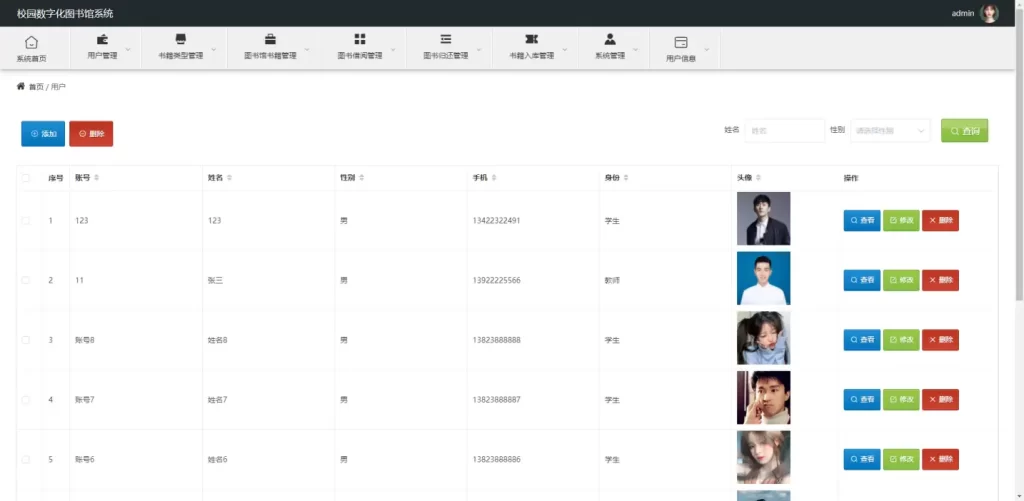Image resolution: width=1024 pixels, height=501 pixels.
Task: Click the green 查询 search button
Action: click(x=964, y=131)
